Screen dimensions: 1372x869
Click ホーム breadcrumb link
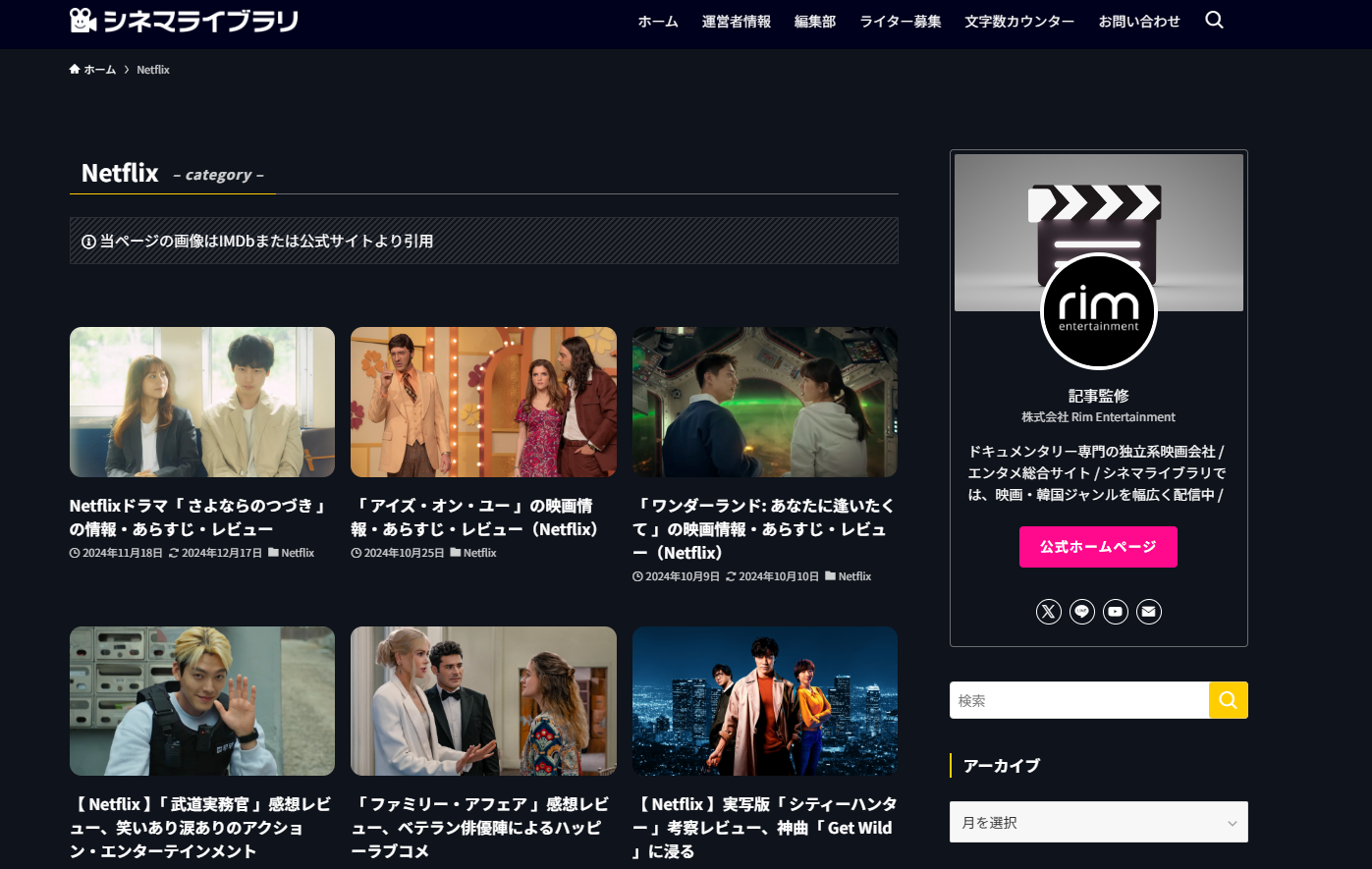point(100,70)
